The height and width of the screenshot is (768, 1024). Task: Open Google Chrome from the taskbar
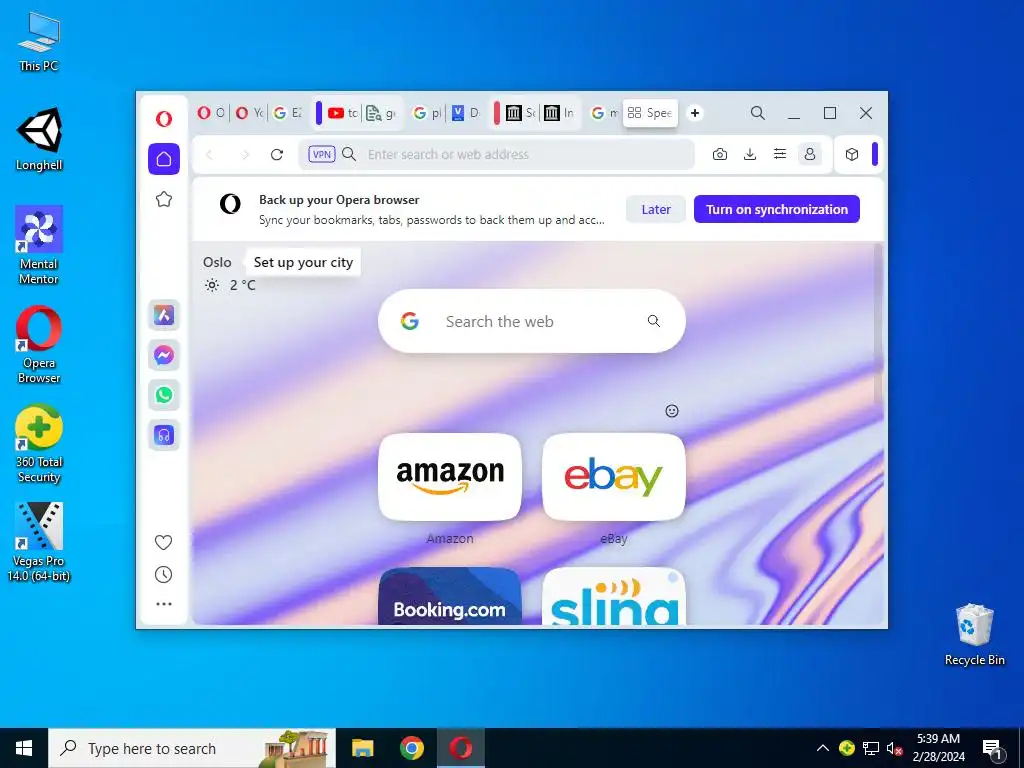[411, 748]
